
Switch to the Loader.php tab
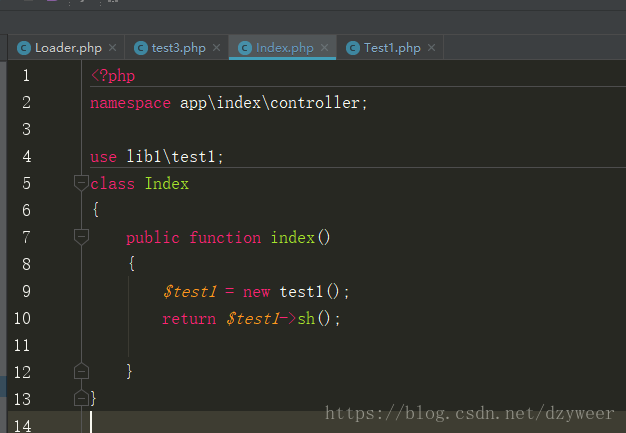[x=68, y=48]
